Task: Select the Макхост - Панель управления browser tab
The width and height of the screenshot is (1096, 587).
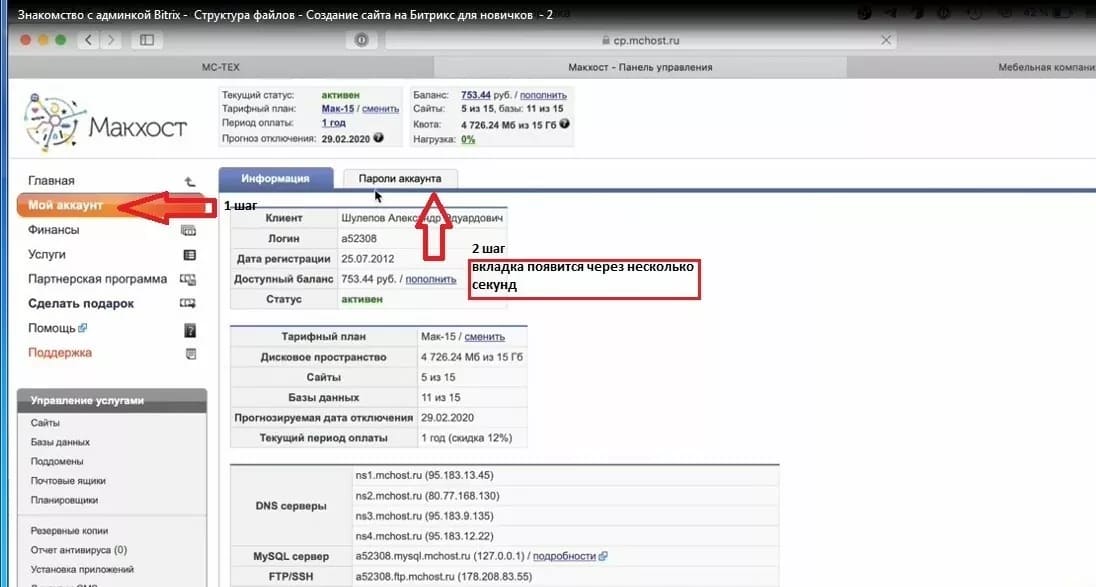Action: pos(640,67)
